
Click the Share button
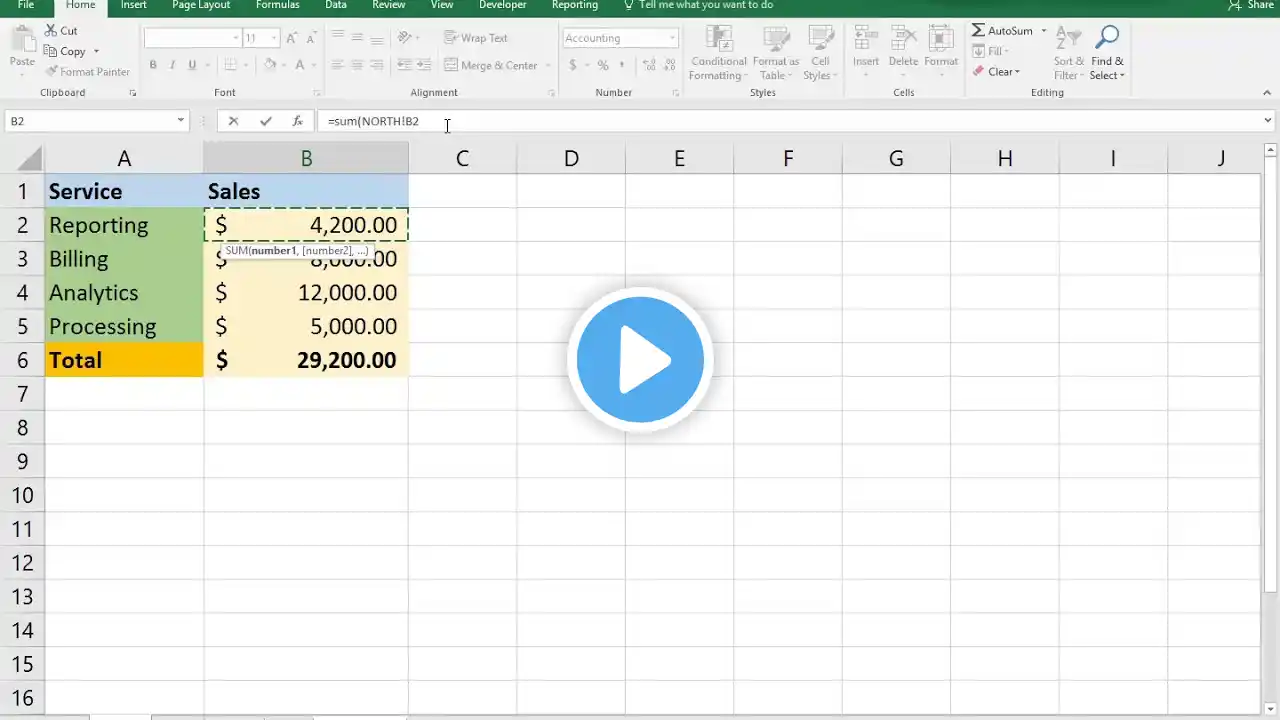[1250, 5]
